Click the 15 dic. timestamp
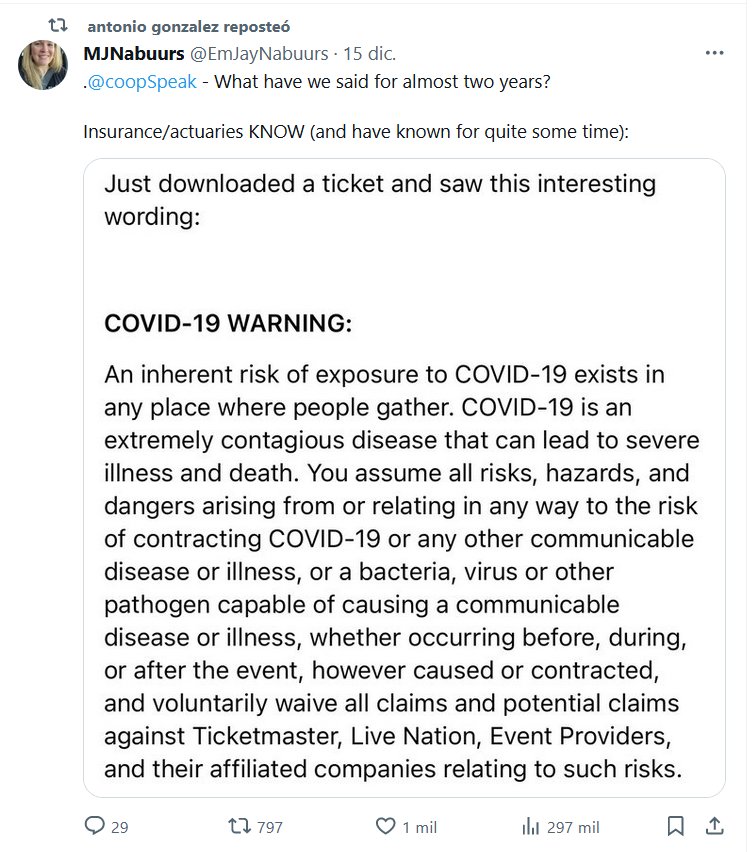Screen dimensions: 754x852 pos(370,53)
